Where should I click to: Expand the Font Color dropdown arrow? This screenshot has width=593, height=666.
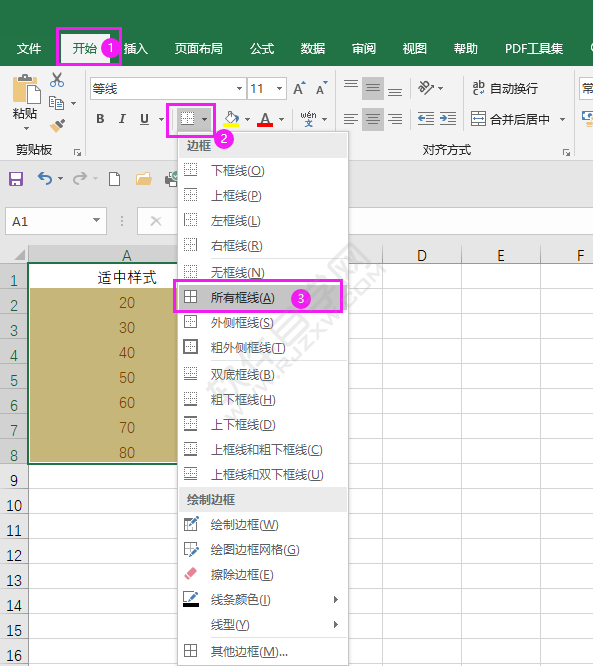[281, 119]
